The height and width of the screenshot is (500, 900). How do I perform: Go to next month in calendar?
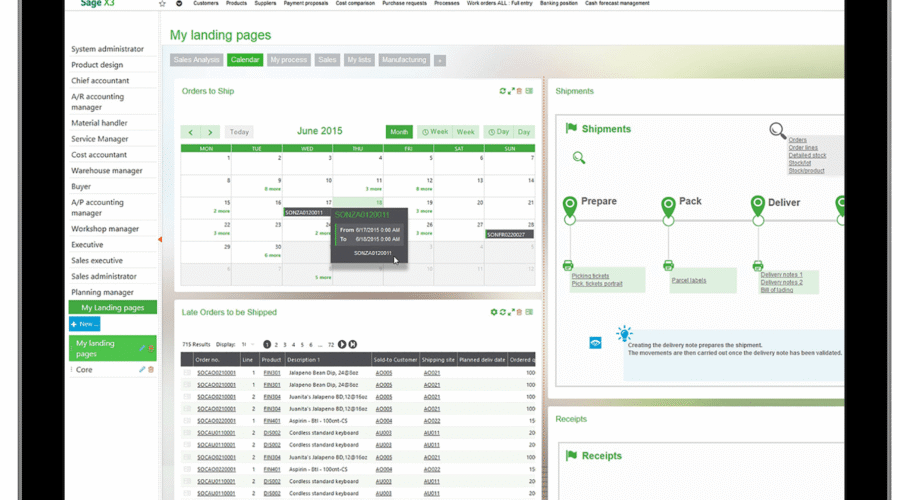point(210,132)
